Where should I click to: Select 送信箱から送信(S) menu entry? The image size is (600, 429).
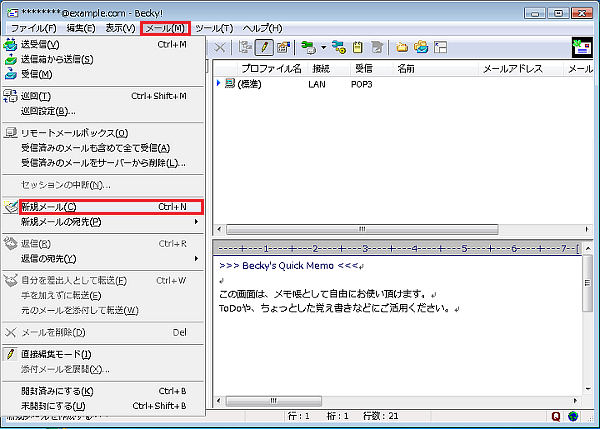103,59
